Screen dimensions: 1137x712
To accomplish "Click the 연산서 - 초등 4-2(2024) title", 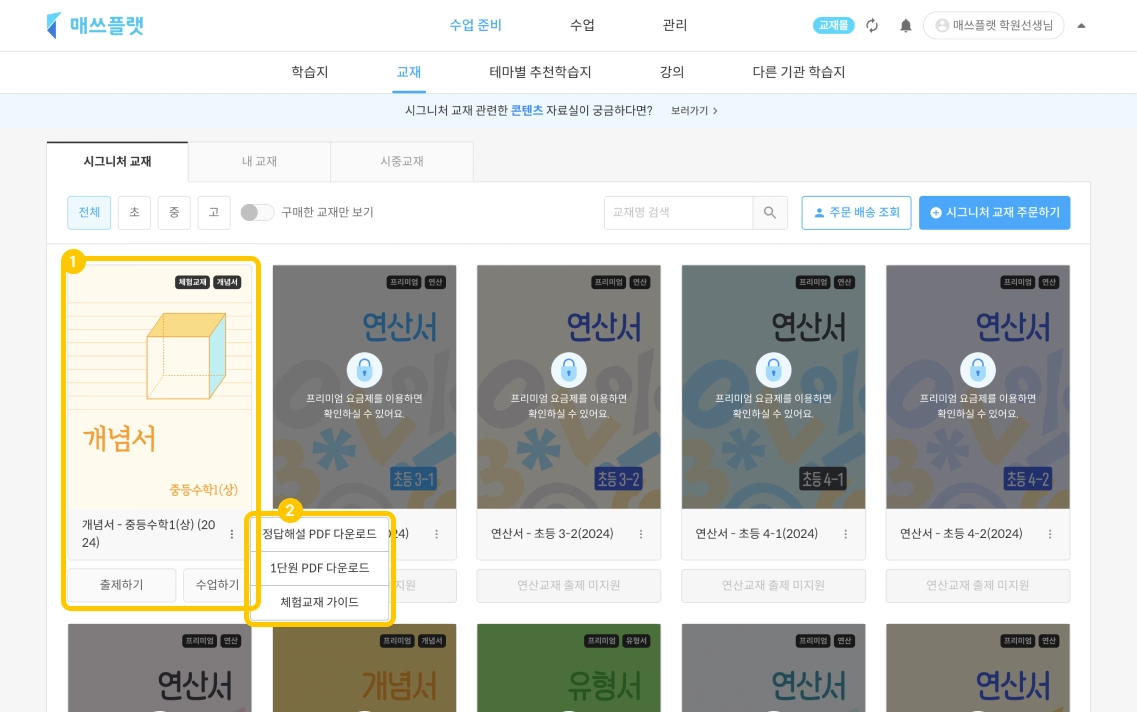I will coord(961,534).
